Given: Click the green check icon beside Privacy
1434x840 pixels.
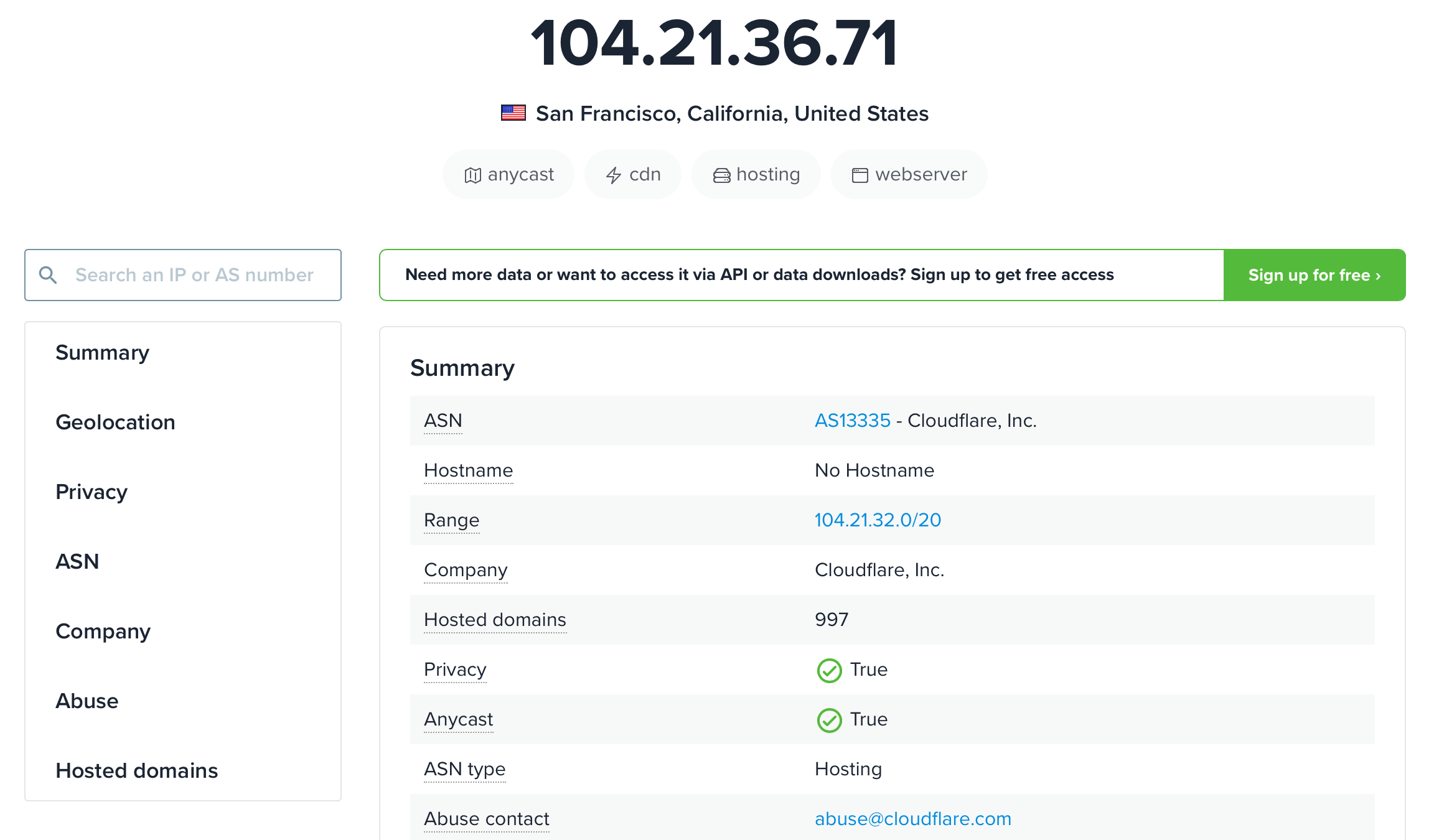Looking at the screenshot, I should point(829,670).
